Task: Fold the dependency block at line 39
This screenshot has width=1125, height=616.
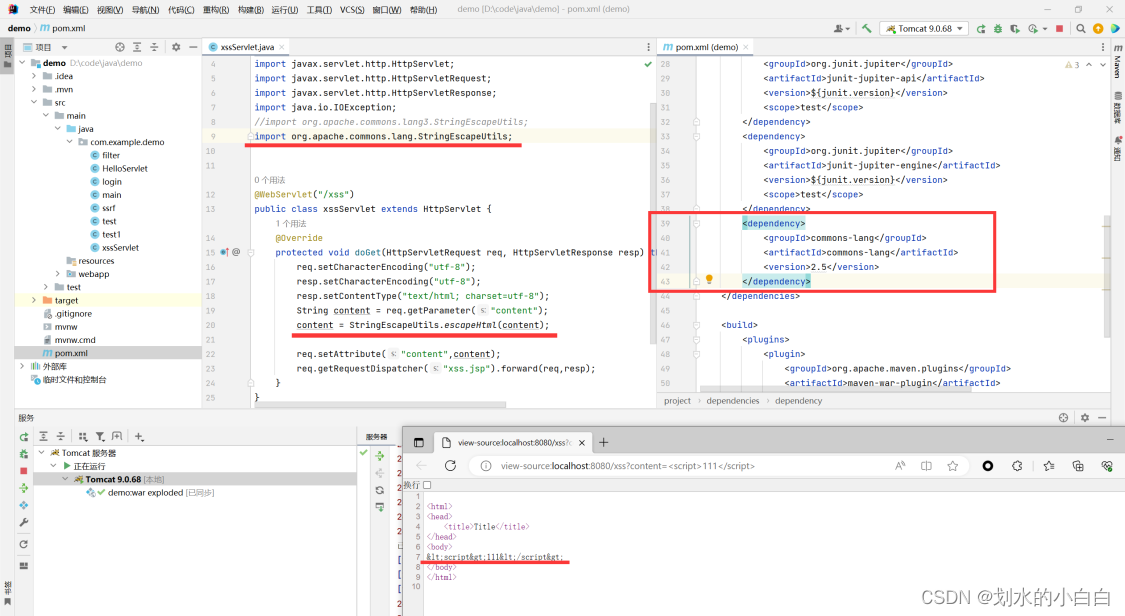Action: (696, 224)
